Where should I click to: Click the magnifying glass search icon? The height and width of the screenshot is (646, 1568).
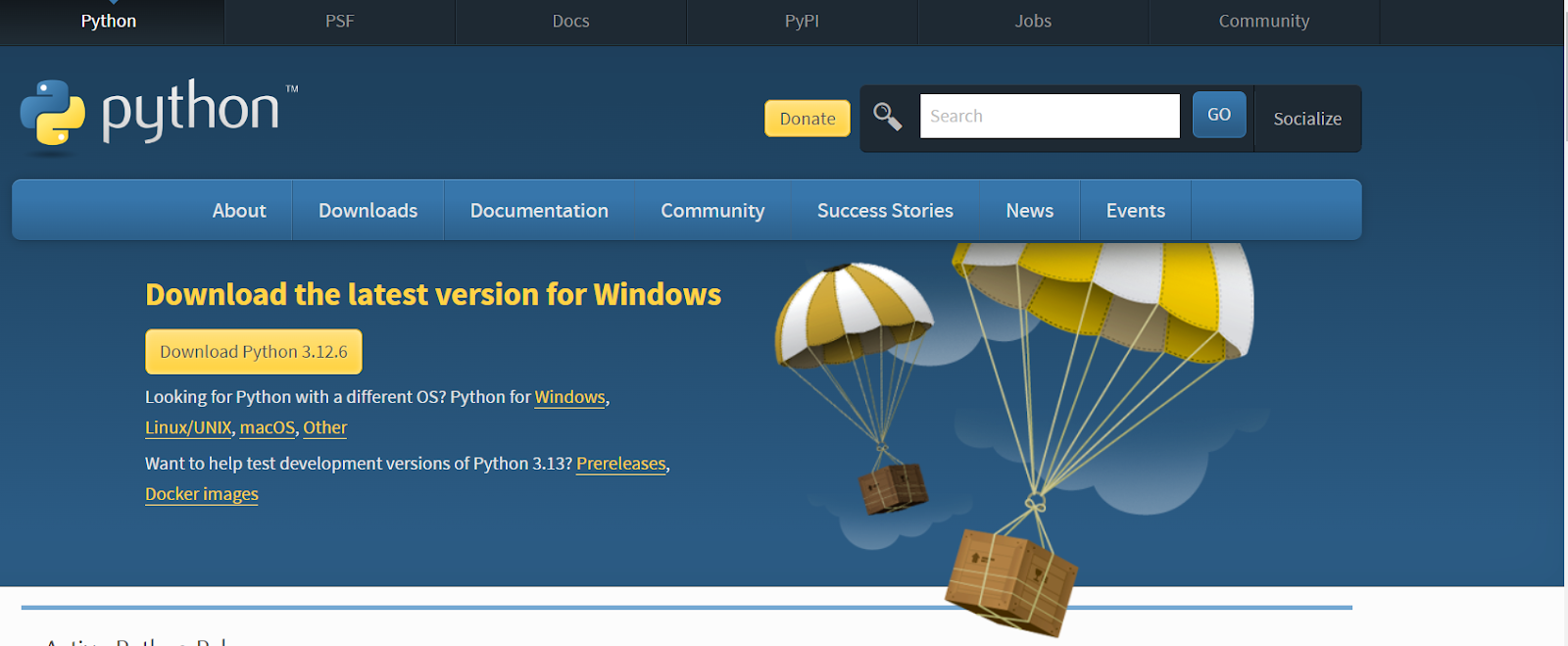888,117
